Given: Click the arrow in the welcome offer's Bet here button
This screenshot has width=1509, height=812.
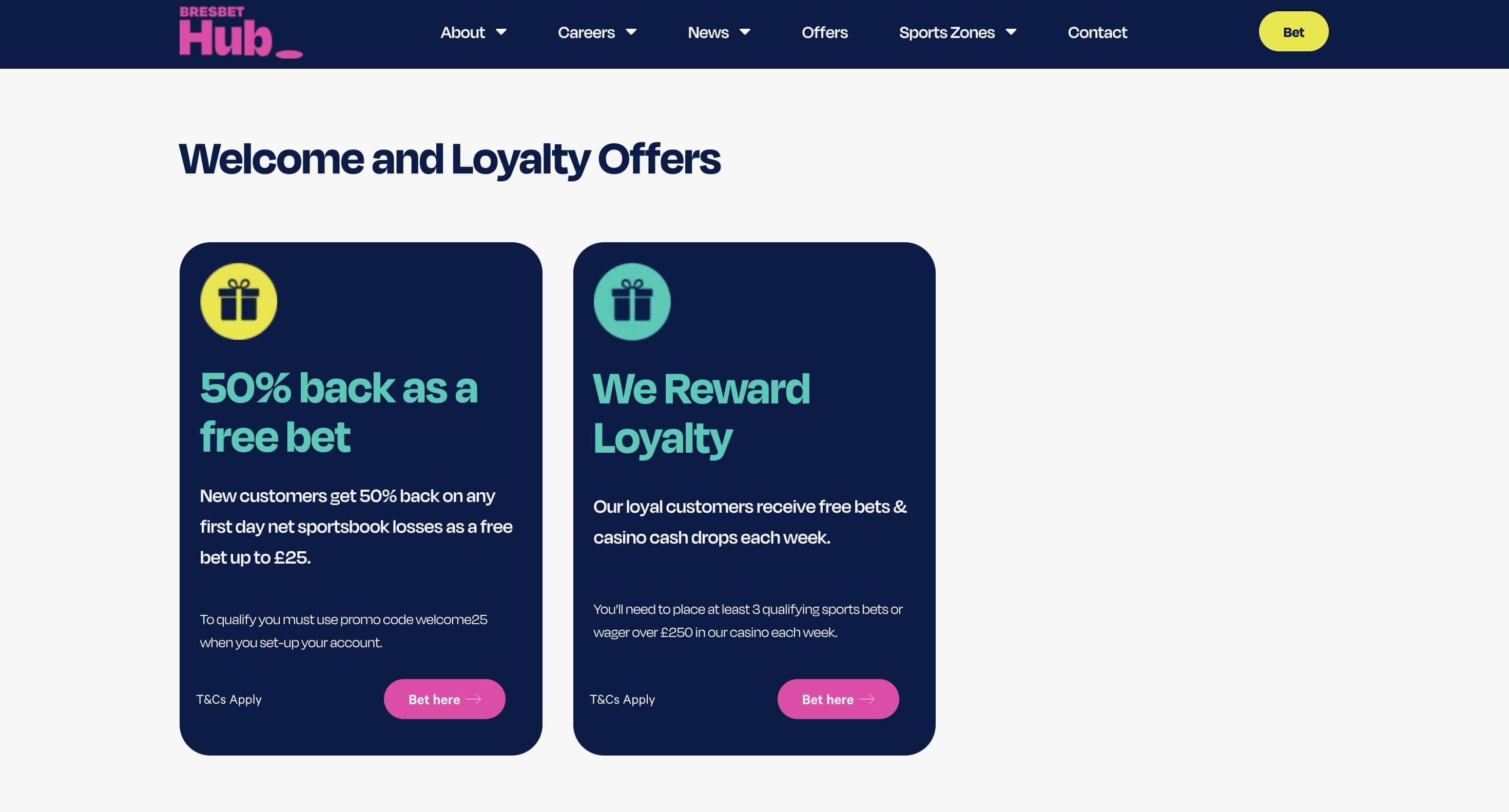Looking at the screenshot, I should (x=473, y=699).
